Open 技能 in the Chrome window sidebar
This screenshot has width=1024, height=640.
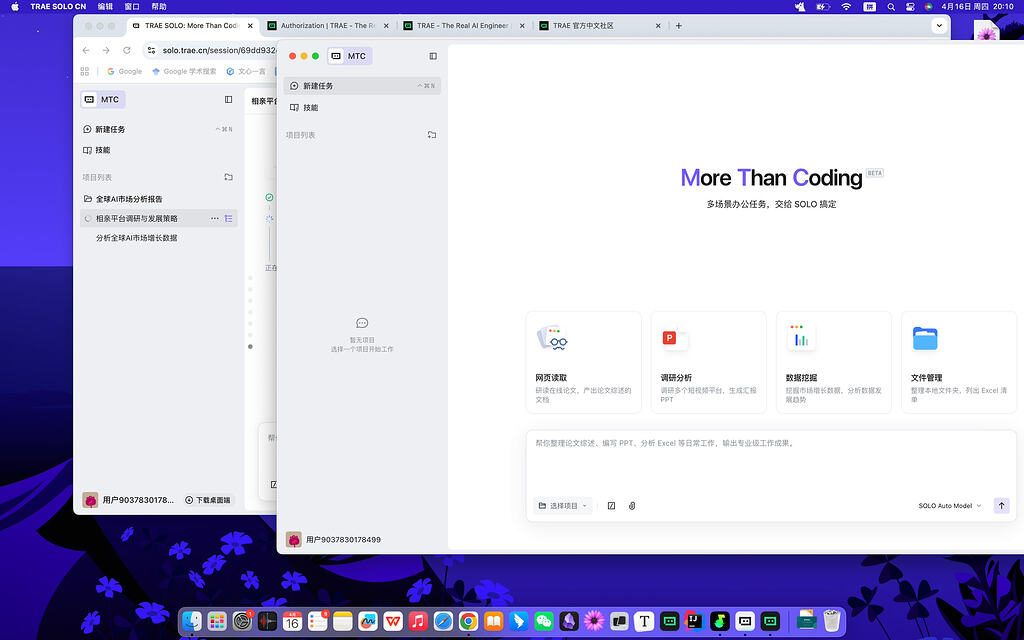[x=158, y=150]
